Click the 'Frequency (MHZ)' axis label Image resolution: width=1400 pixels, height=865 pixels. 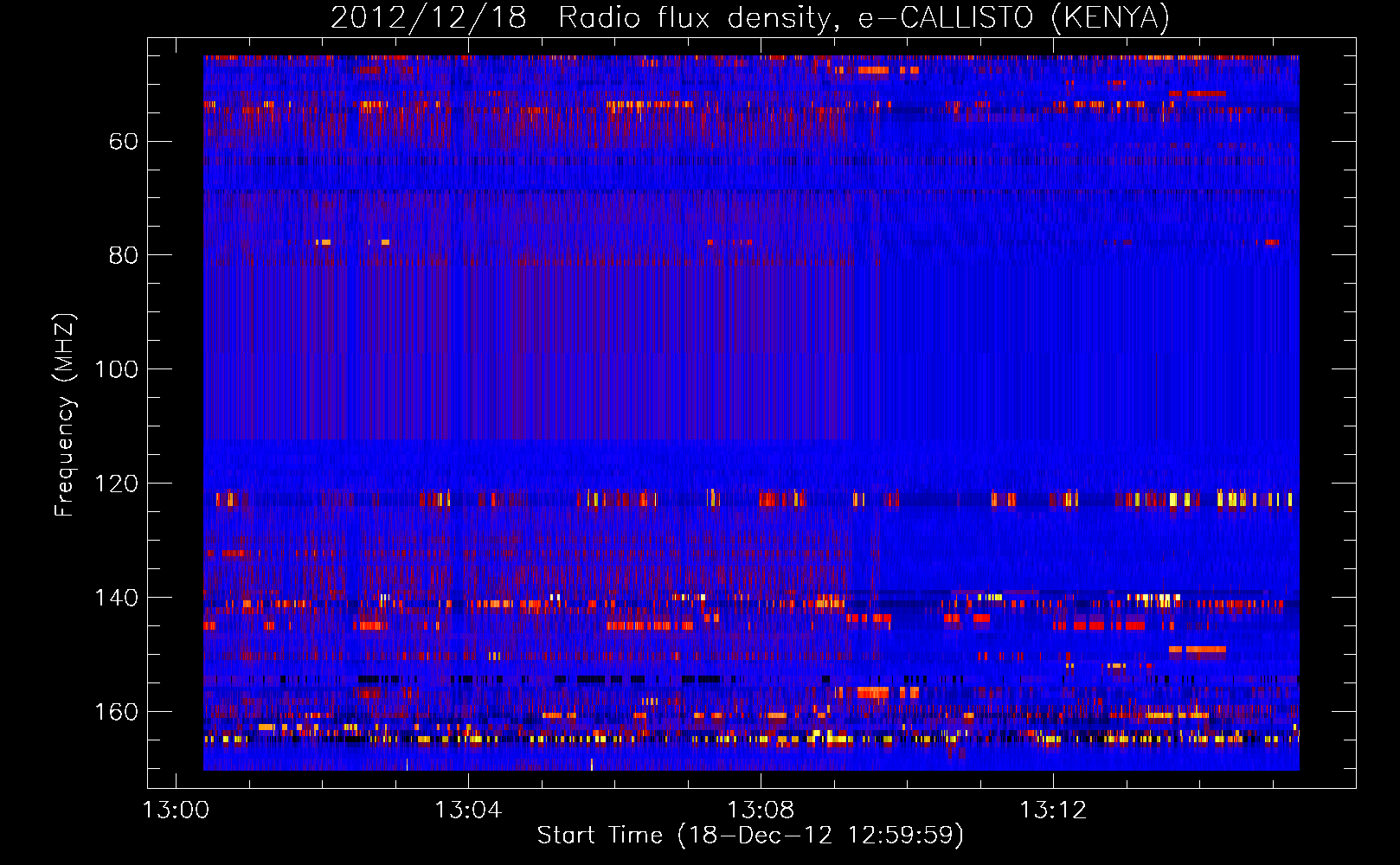(65, 414)
